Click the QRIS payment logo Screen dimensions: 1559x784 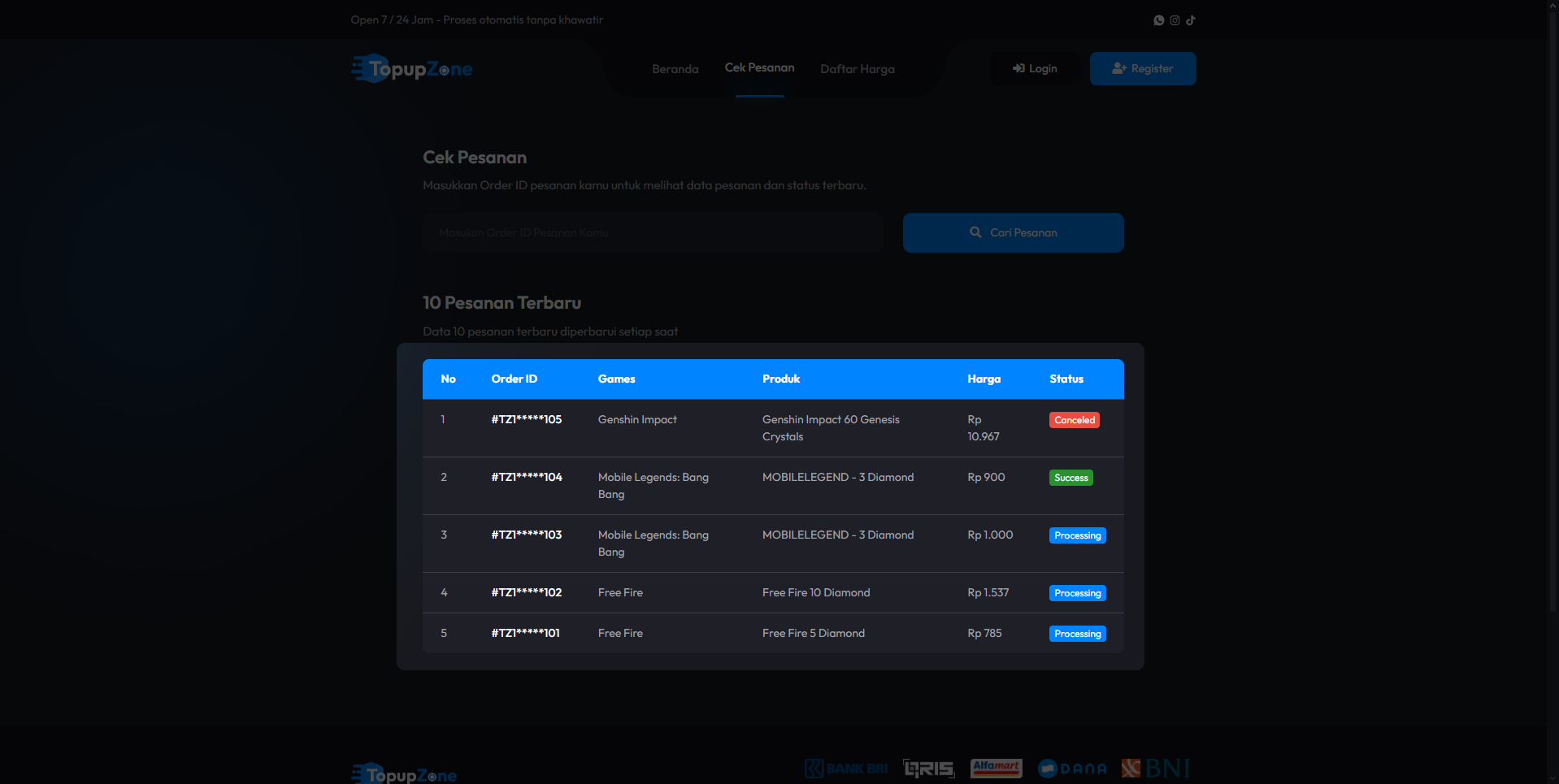[929, 769]
